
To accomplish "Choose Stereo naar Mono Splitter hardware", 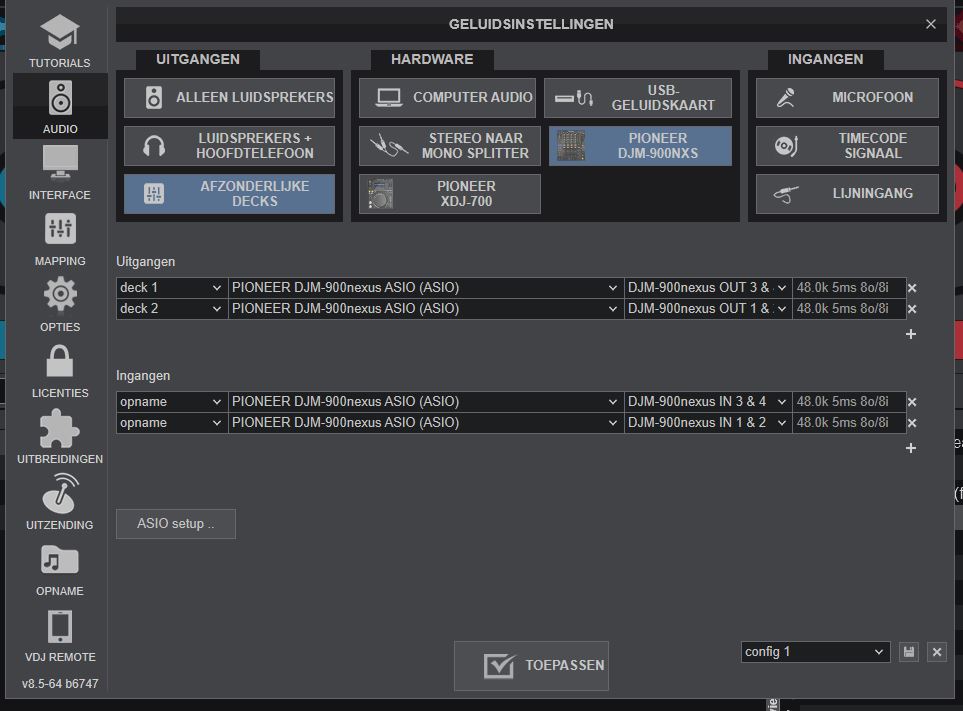I will (450, 146).
